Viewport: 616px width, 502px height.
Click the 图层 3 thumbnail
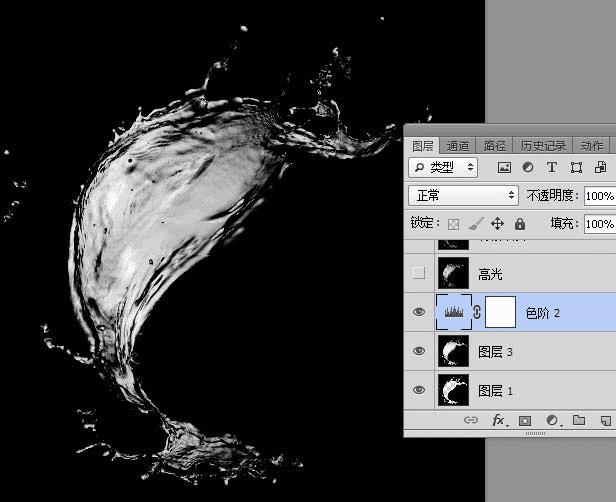(x=453, y=351)
